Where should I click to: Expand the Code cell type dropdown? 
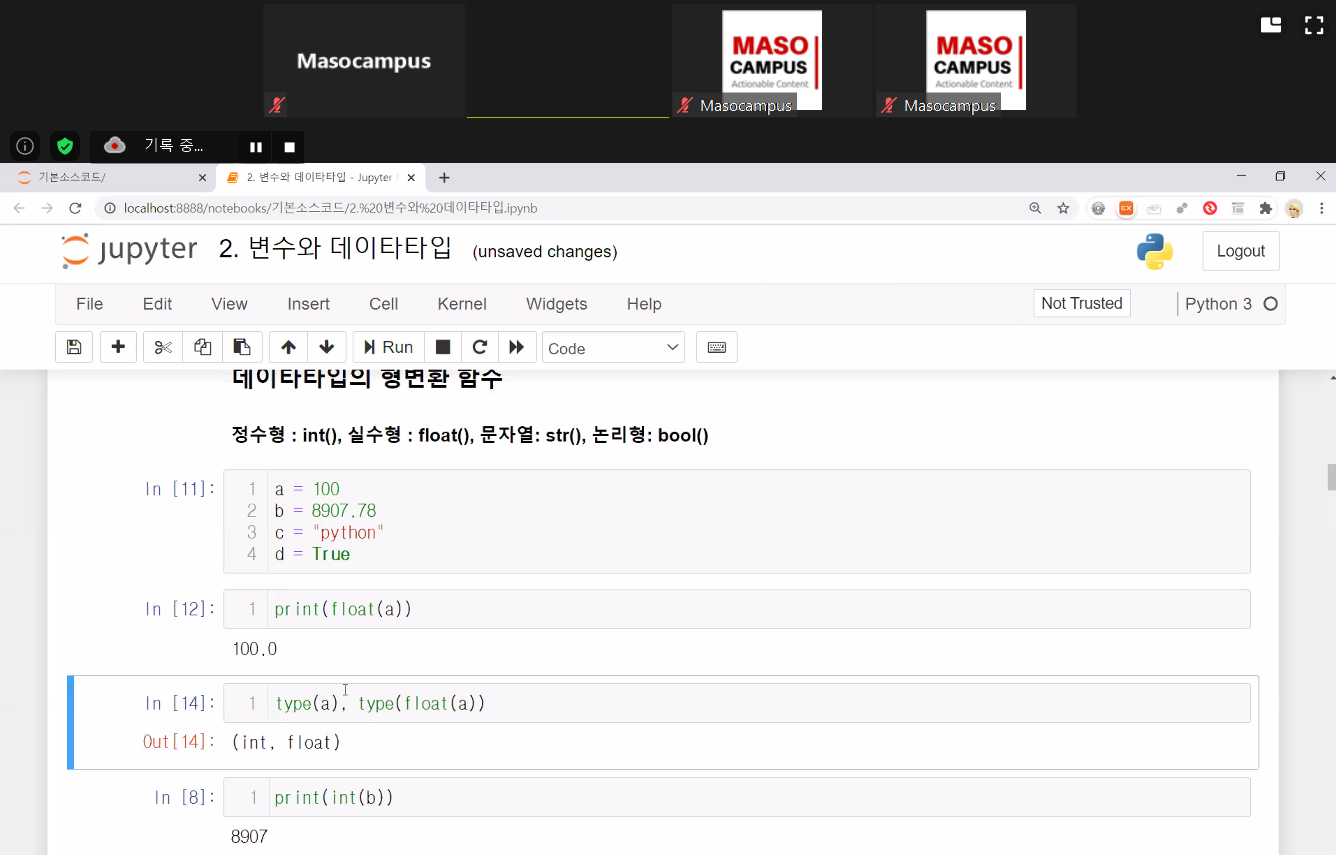(x=613, y=348)
